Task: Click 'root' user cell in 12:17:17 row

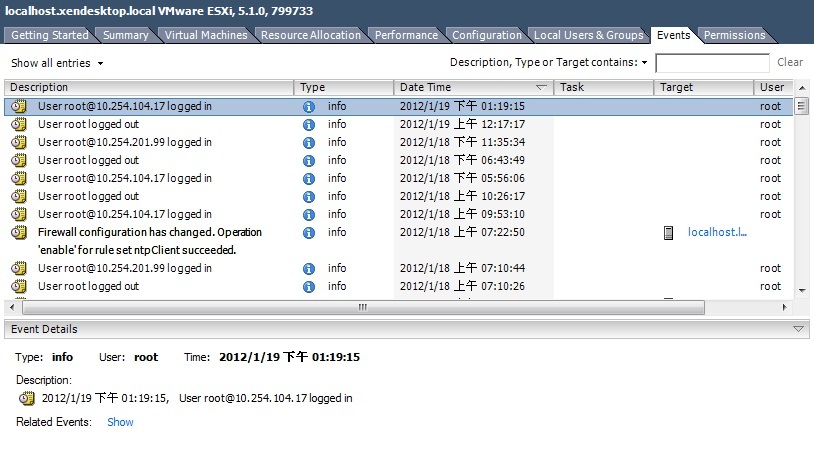Action: 770,125
